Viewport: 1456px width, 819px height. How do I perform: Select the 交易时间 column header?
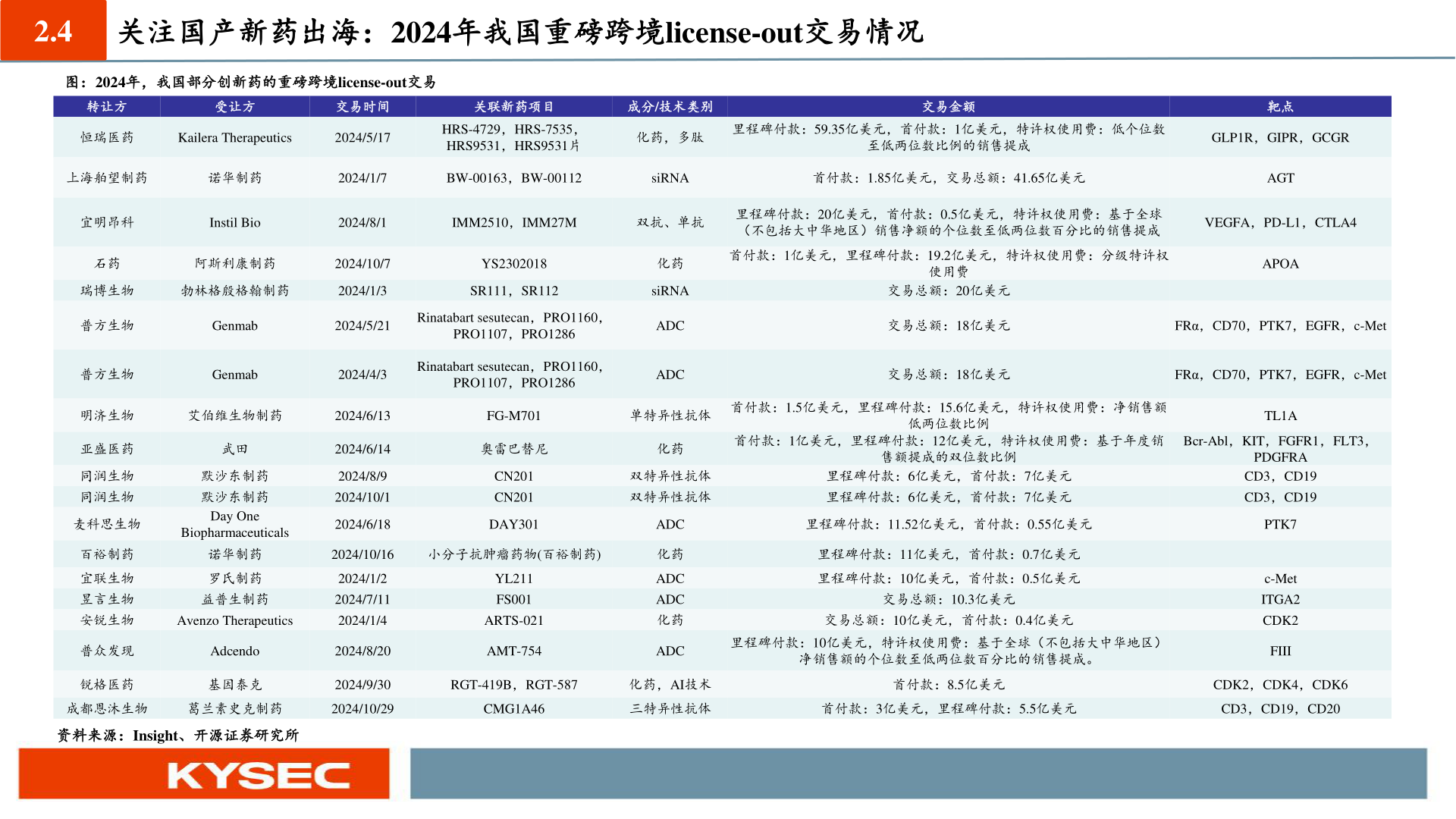[x=362, y=107]
